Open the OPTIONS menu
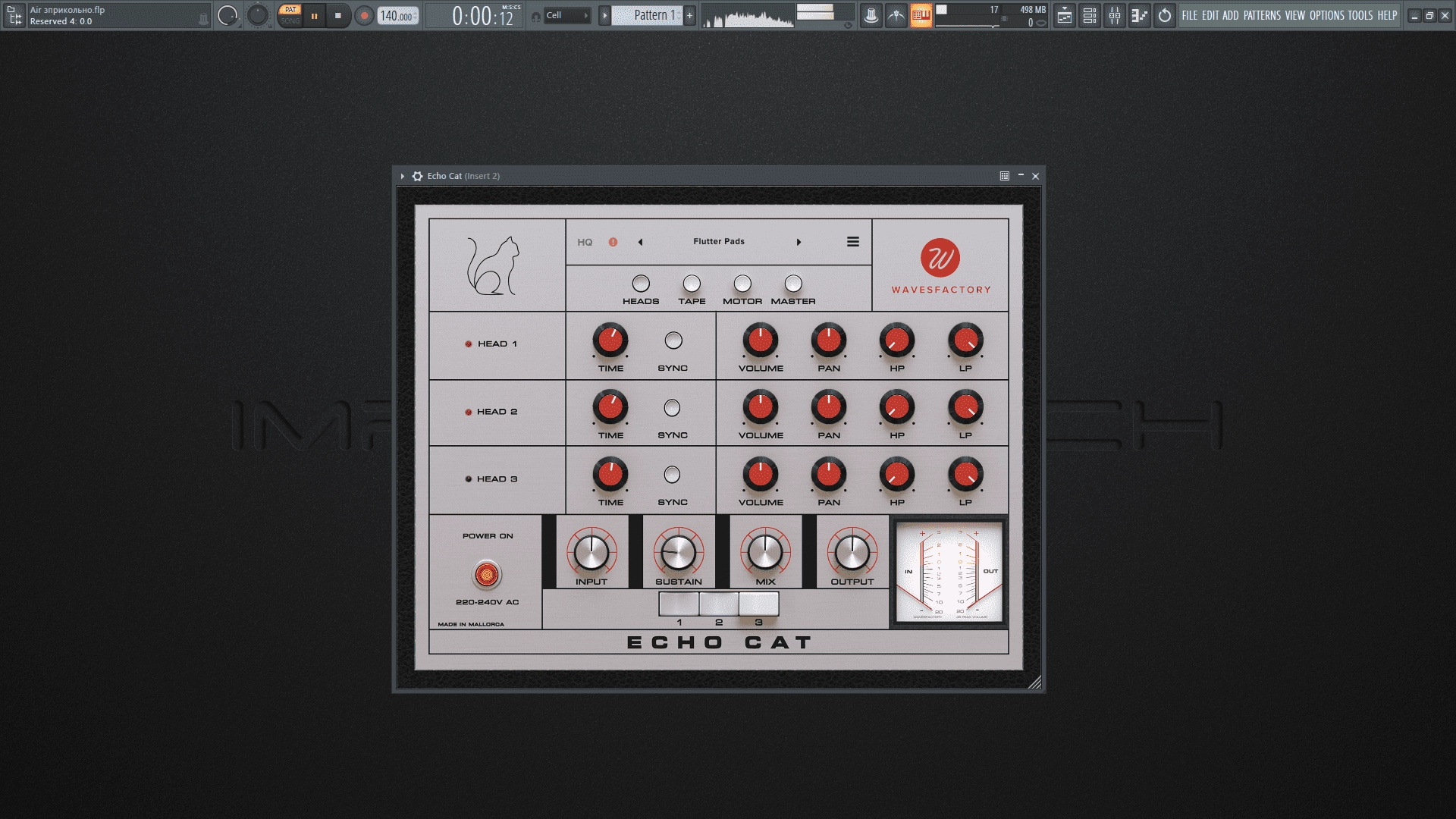 (x=1326, y=15)
